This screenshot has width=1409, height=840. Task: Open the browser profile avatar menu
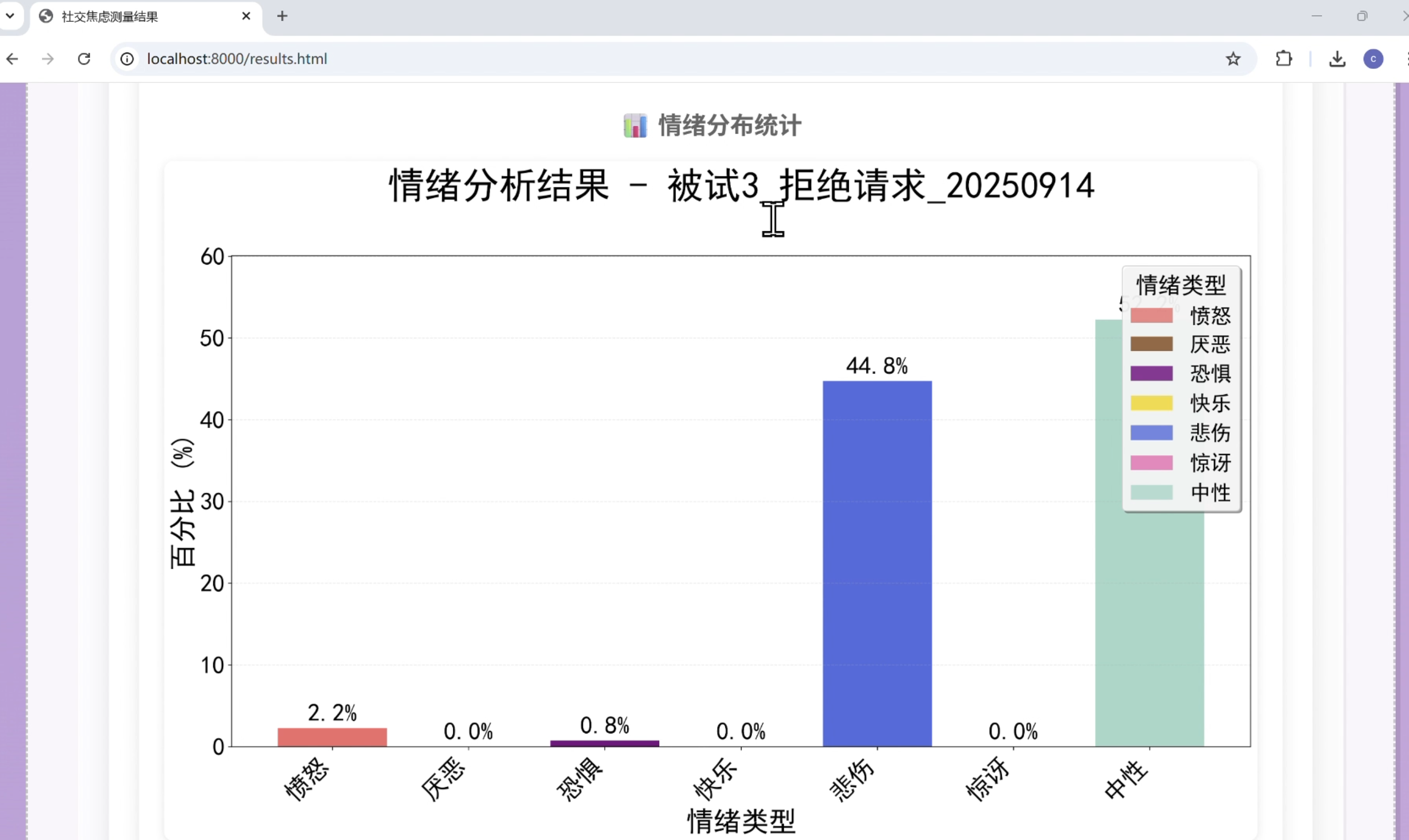coord(1373,58)
